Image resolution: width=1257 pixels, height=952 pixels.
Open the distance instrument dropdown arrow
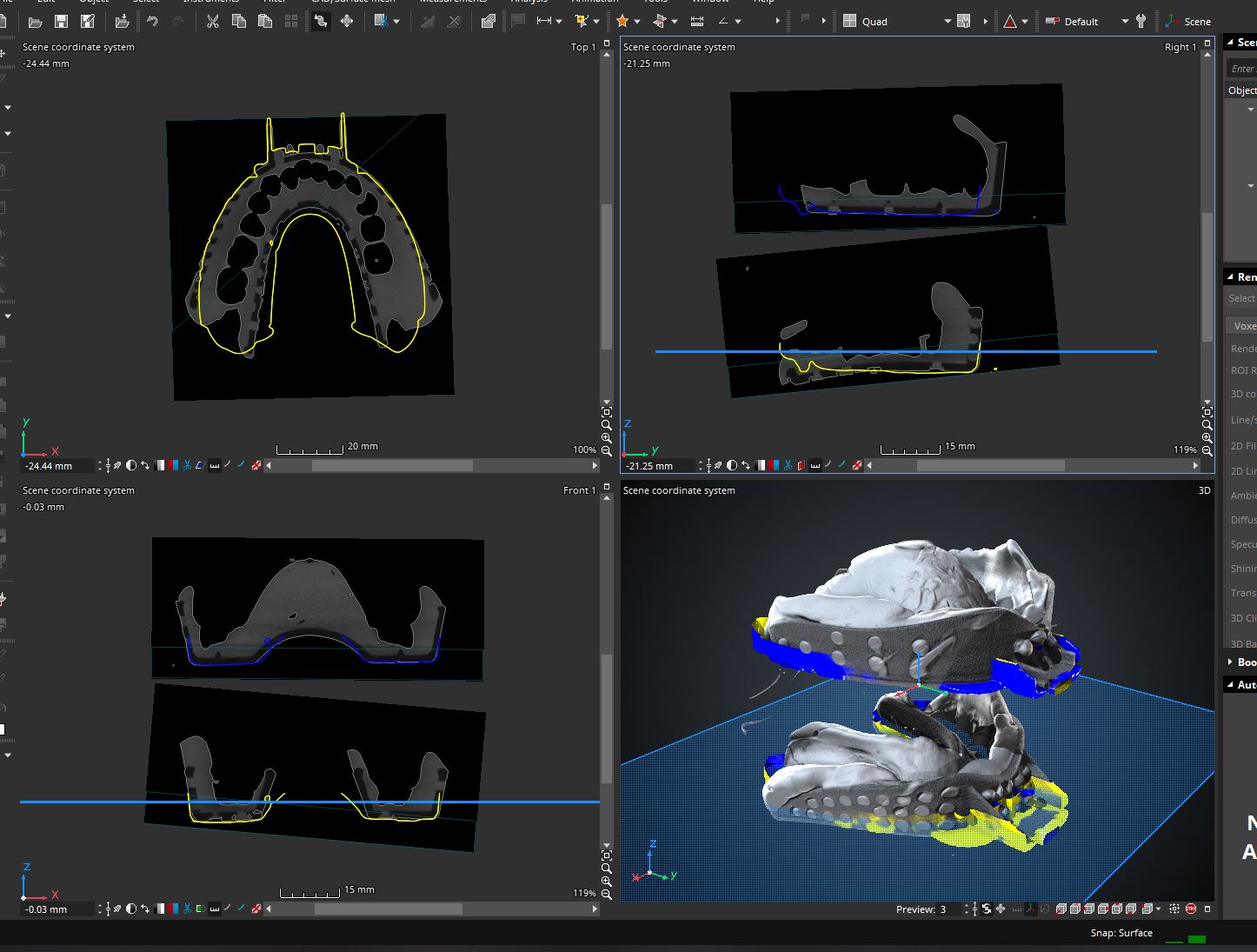tap(558, 22)
